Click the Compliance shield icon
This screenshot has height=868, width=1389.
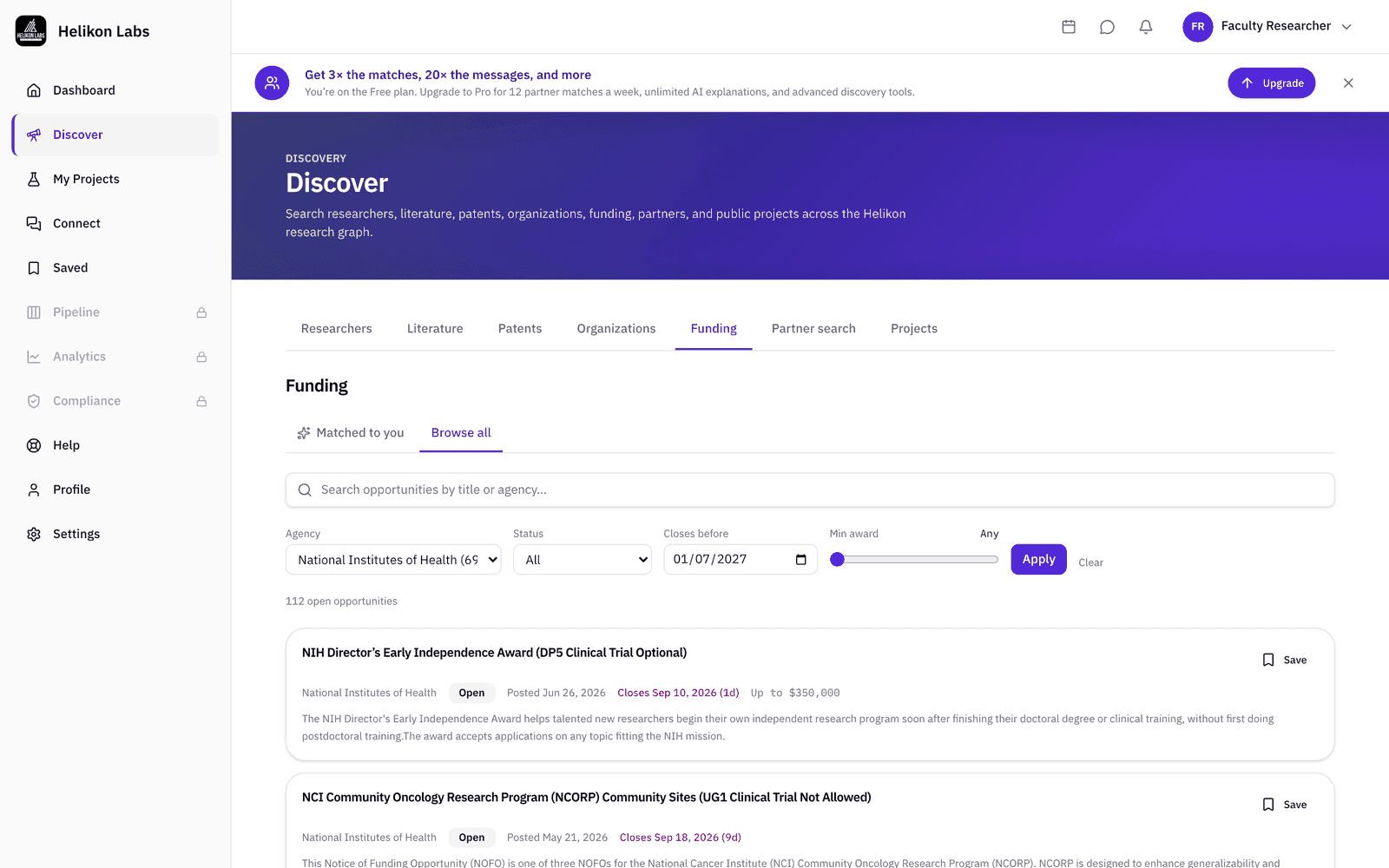point(34,401)
